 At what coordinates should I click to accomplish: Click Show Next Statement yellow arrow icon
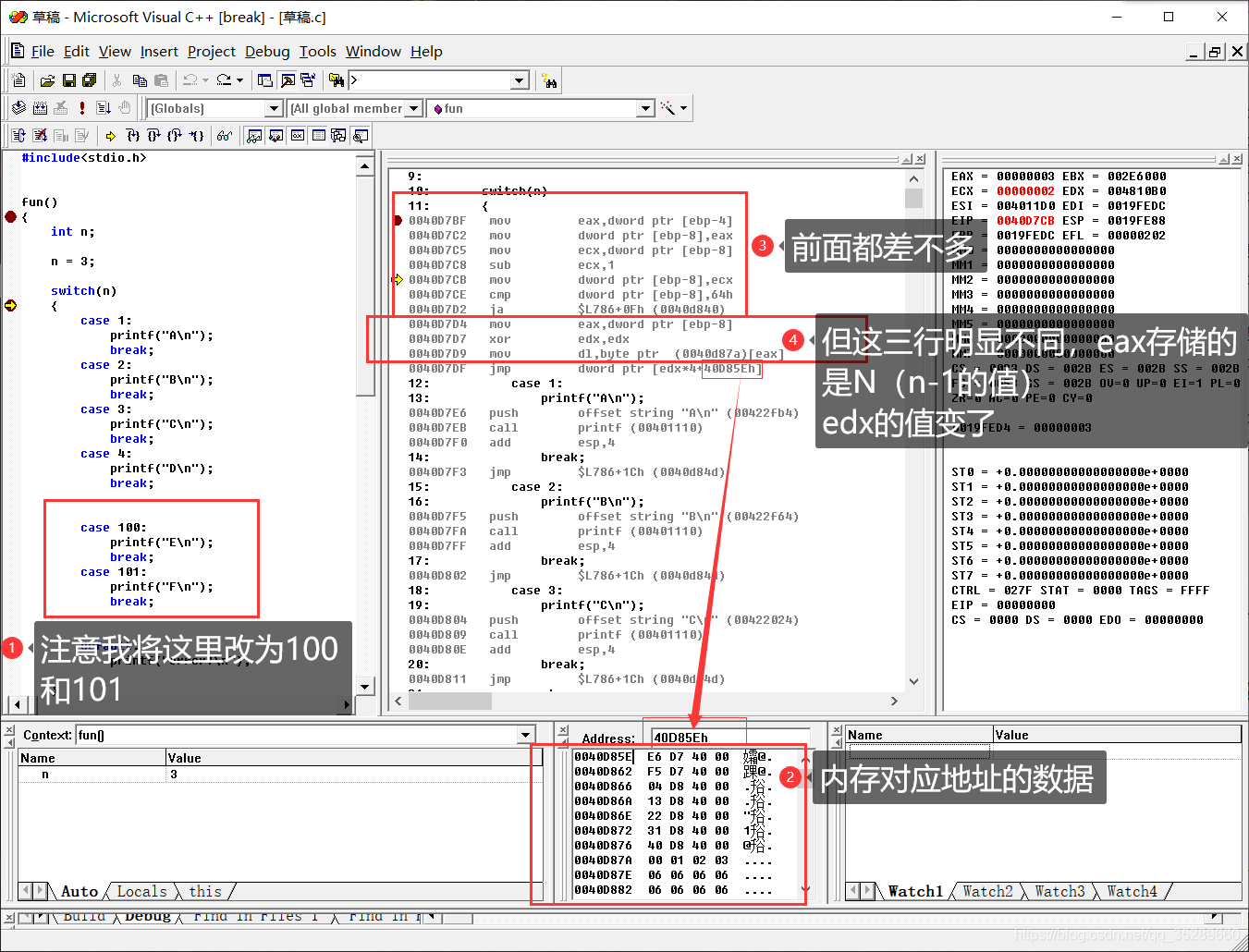pyautogui.click(x=111, y=136)
